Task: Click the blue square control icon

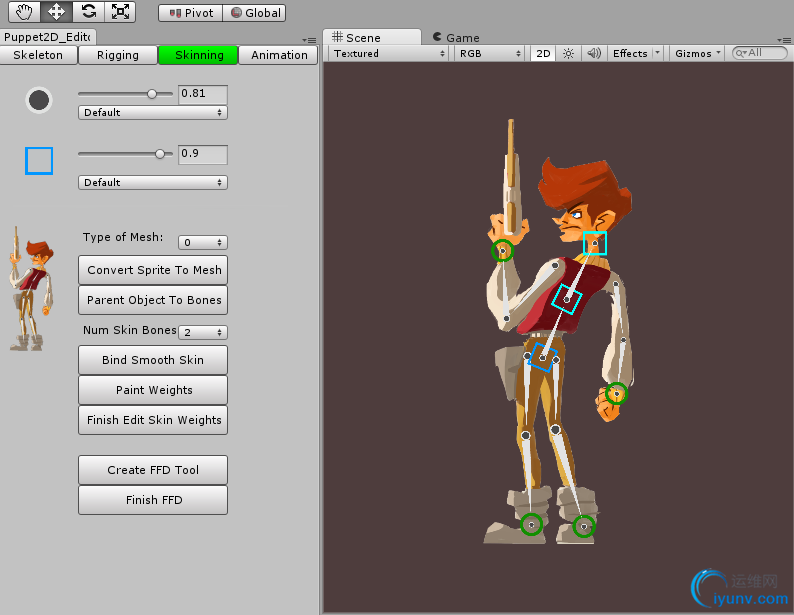Action: coord(39,160)
